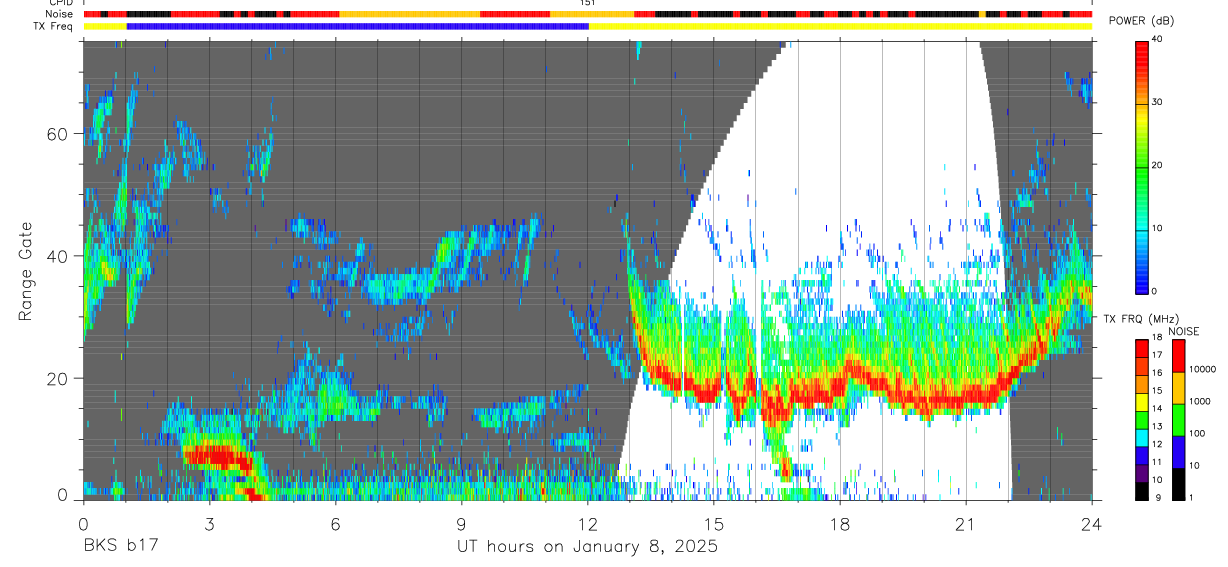
Task: Click the '18' hour tick on the time axis
Action: pos(840,523)
